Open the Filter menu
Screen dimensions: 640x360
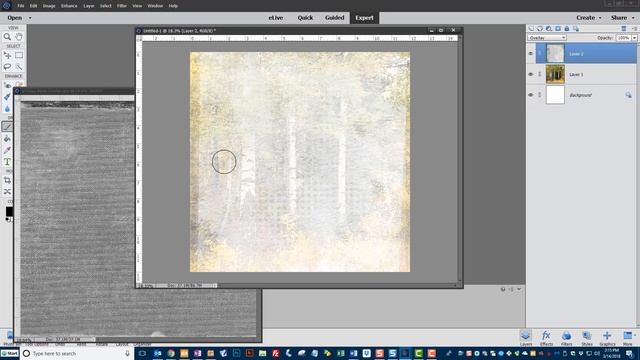122,6
